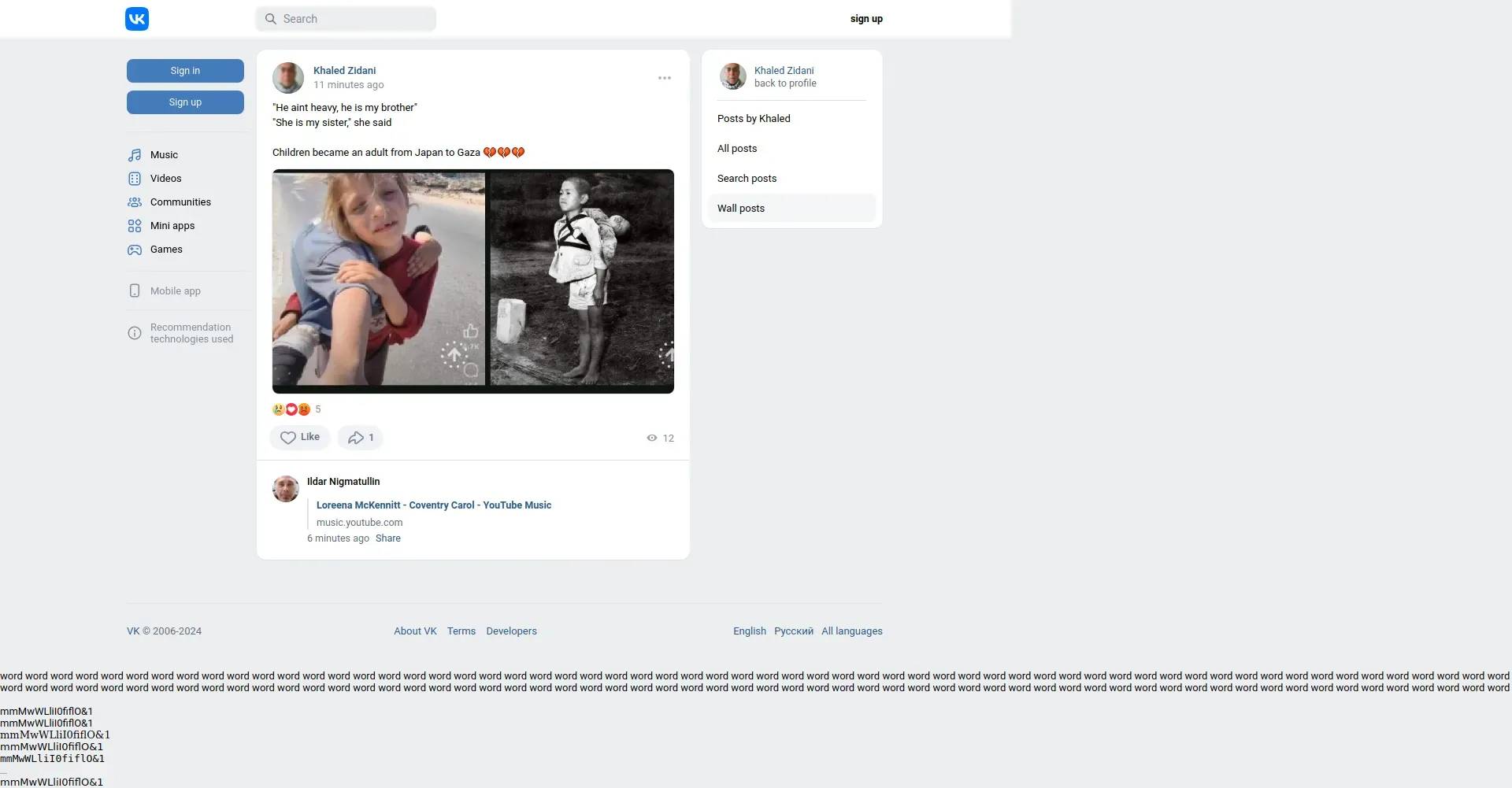This screenshot has height=788, width=1512.
Task: Switch language to Русский
Action: (x=794, y=631)
